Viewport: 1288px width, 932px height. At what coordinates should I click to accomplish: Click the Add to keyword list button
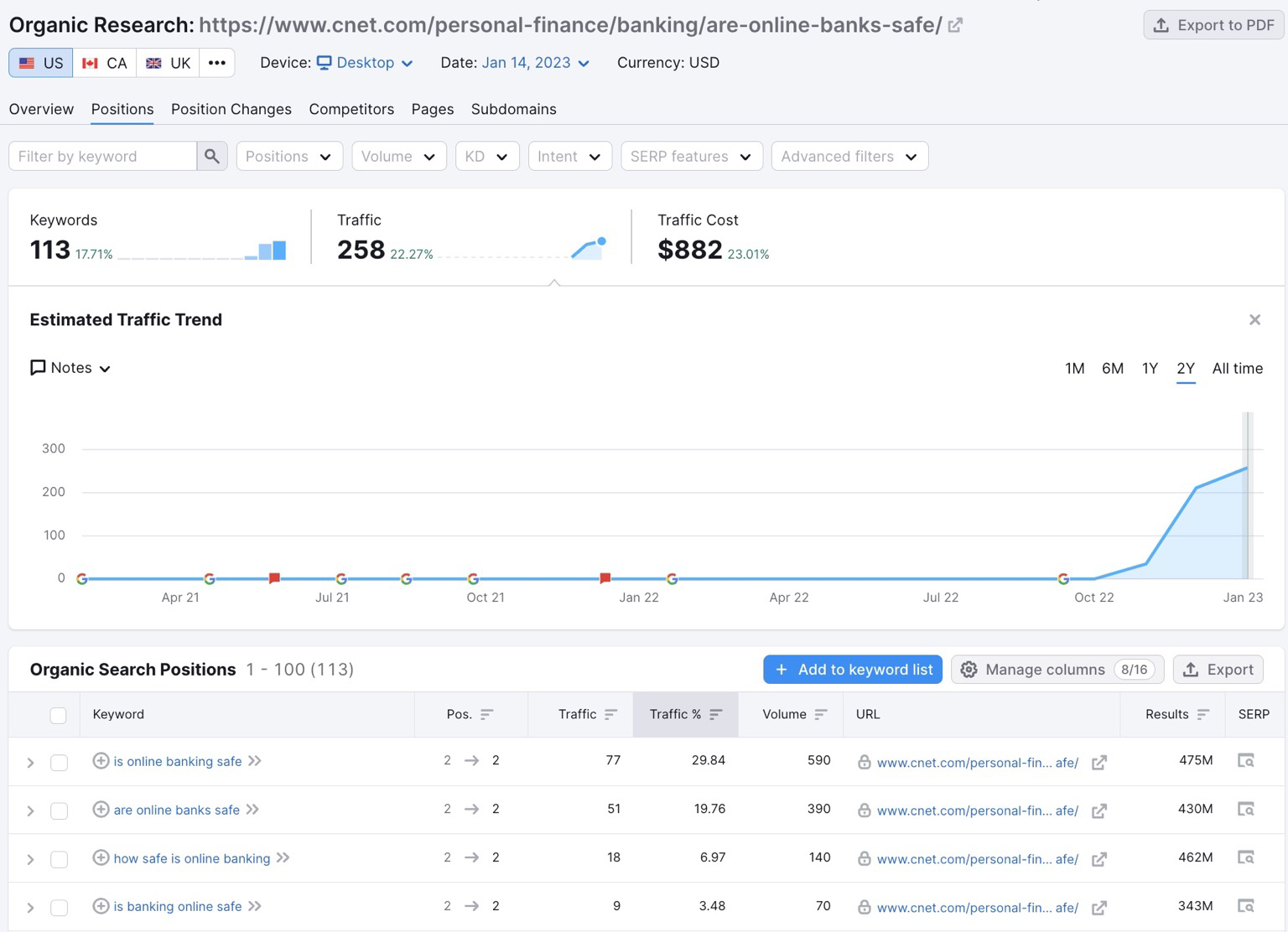tap(853, 669)
